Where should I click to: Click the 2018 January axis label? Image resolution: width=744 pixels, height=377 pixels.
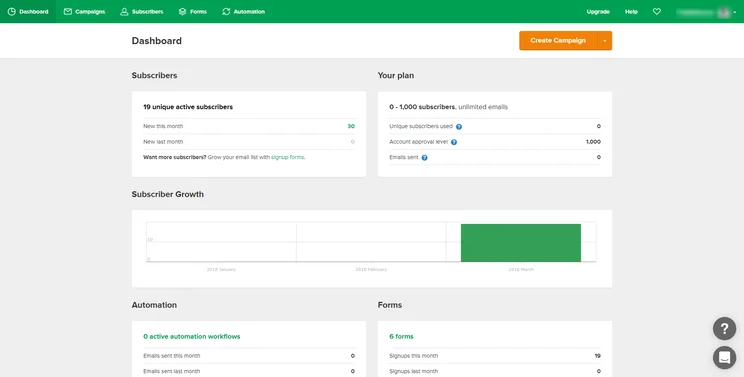[x=221, y=269]
